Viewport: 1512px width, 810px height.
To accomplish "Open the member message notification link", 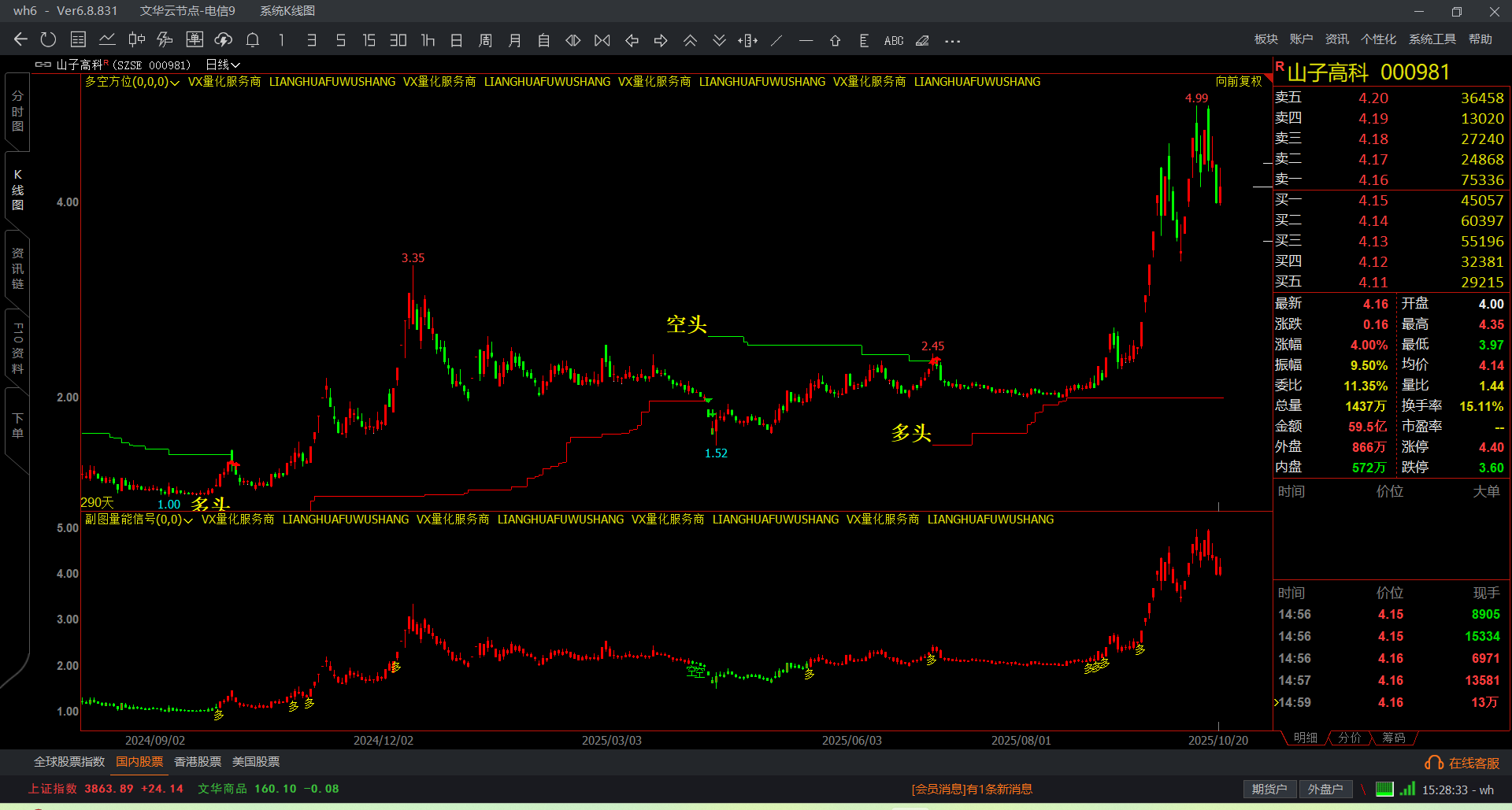I will [x=972, y=790].
